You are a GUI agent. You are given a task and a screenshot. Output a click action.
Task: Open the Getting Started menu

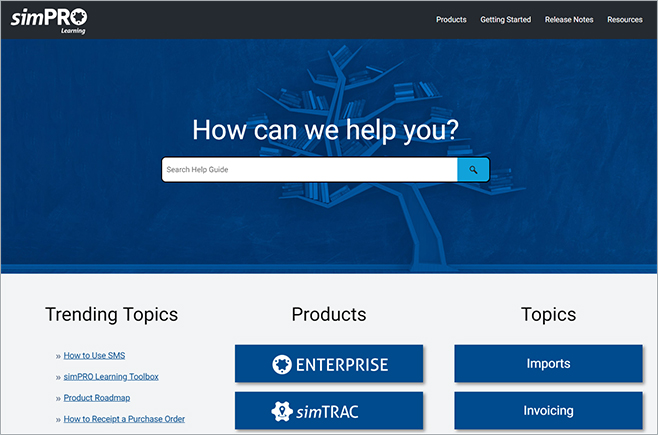(x=506, y=20)
